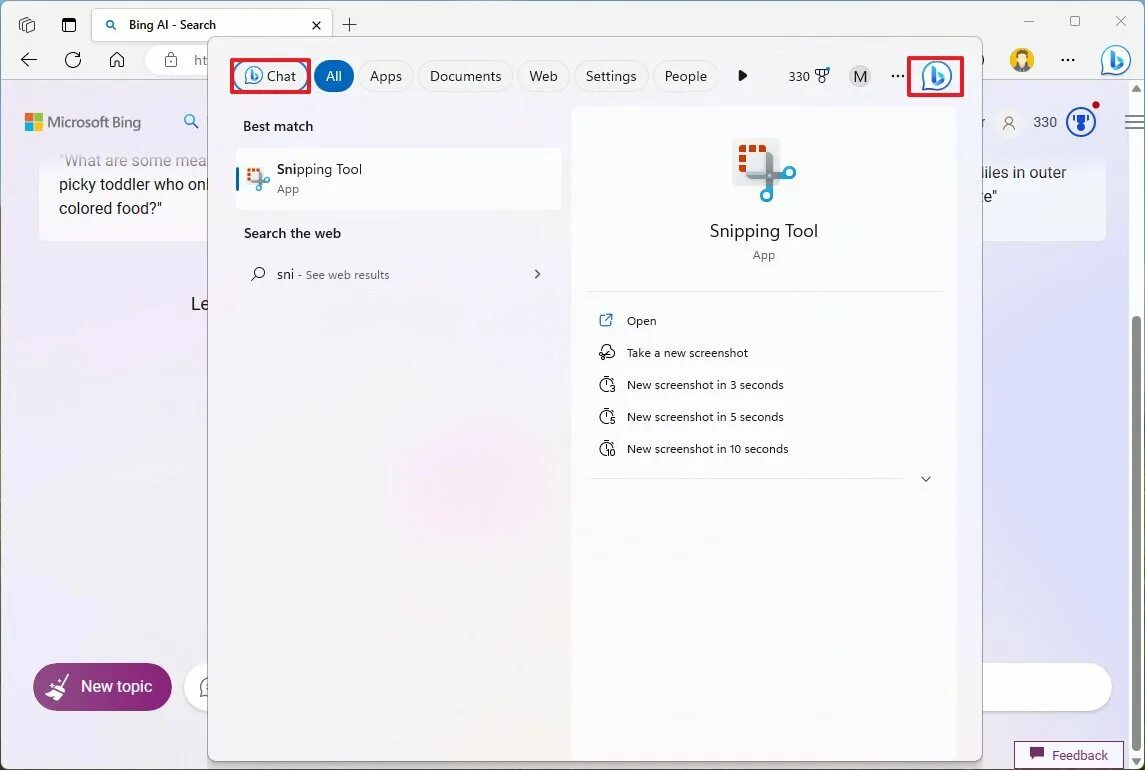Close the Bing AI - Search tab

(x=316, y=25)
